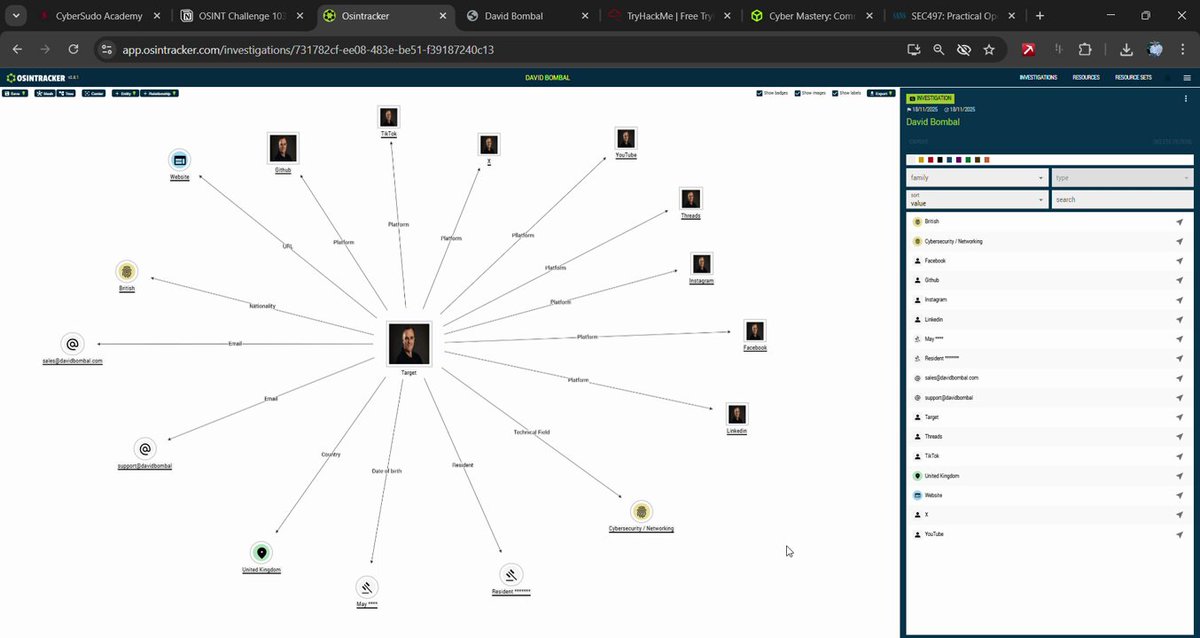The width and height of the screenshot is (1200, 638).
Task: Open the sort value dropdown
Action: click(x=976, y=199)
